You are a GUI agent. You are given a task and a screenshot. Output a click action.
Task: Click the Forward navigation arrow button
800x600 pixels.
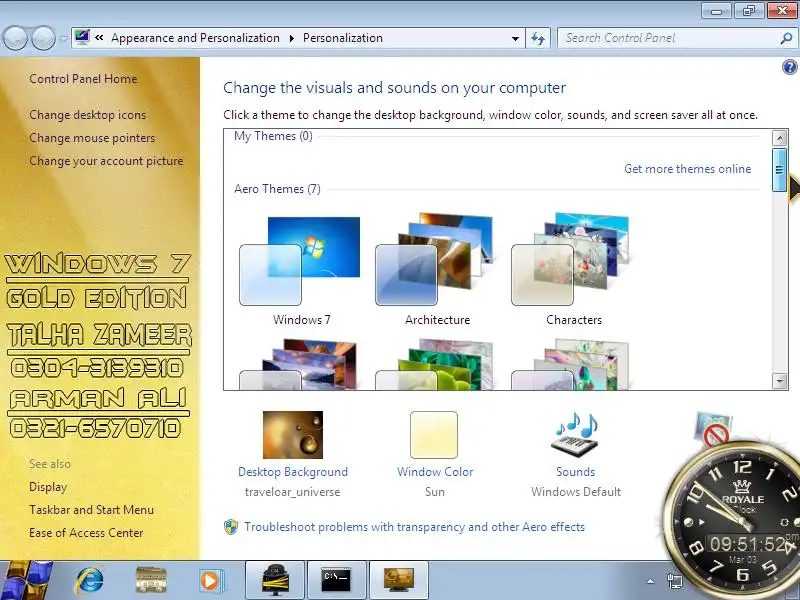(x=43, y=38)
